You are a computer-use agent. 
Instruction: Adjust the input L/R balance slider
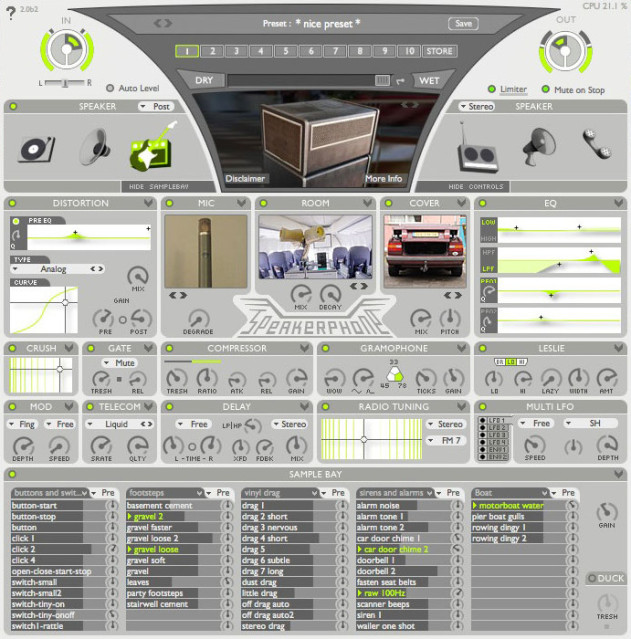tap(65, 83)
